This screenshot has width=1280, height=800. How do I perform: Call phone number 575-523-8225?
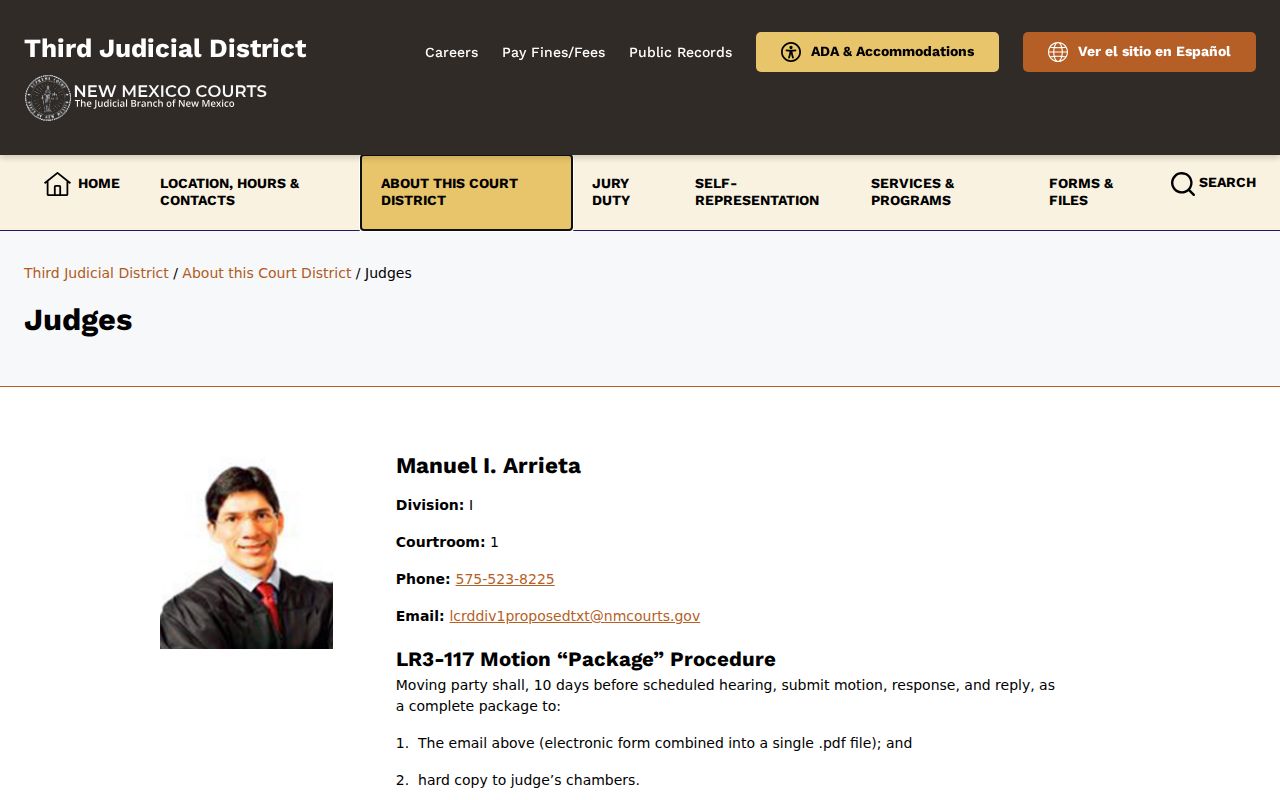click(x=505, y=579)
